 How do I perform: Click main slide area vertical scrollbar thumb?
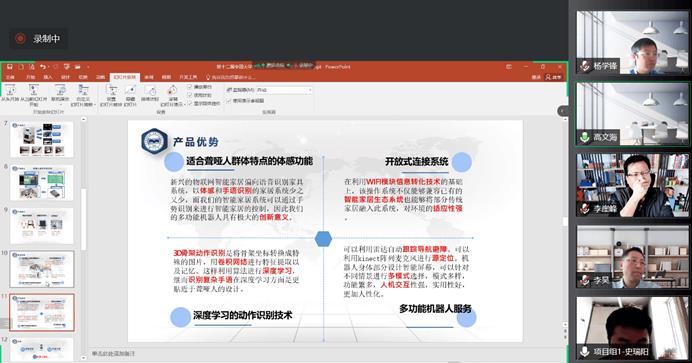(x=564, y=221)
